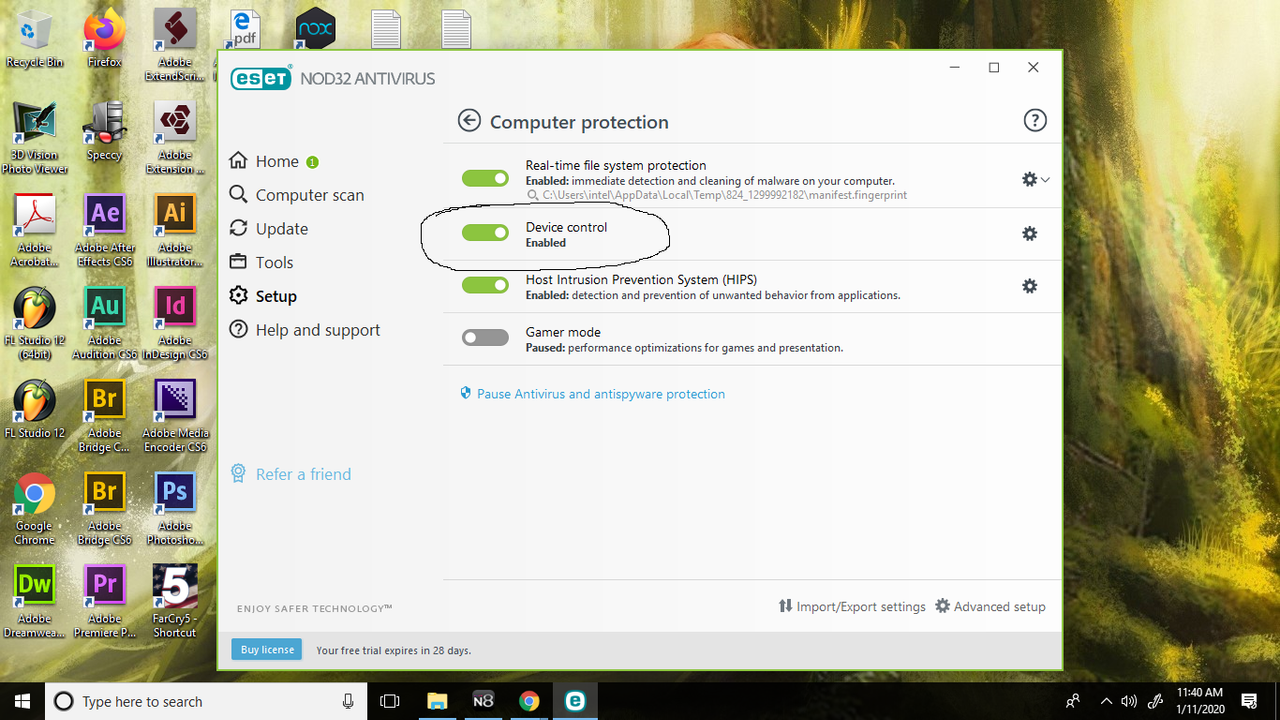Click the Gamer mode label

point(563,332)
